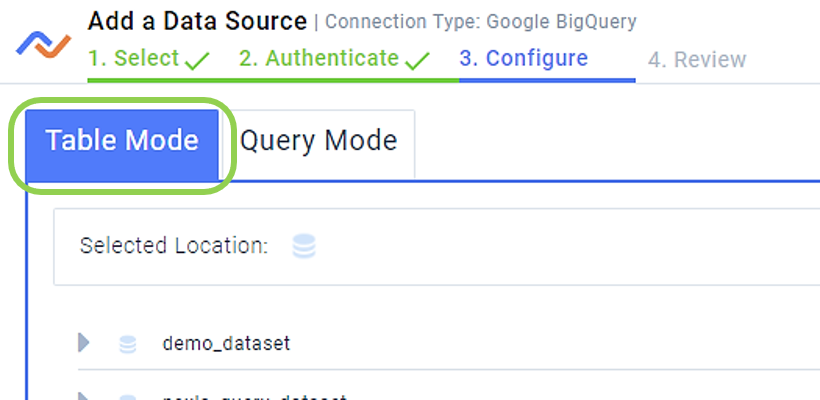This screenshot has width=820, height=400.
Task: Click the Add a Data Source heading
Action: pyautogui.click(x=197, y=21)
